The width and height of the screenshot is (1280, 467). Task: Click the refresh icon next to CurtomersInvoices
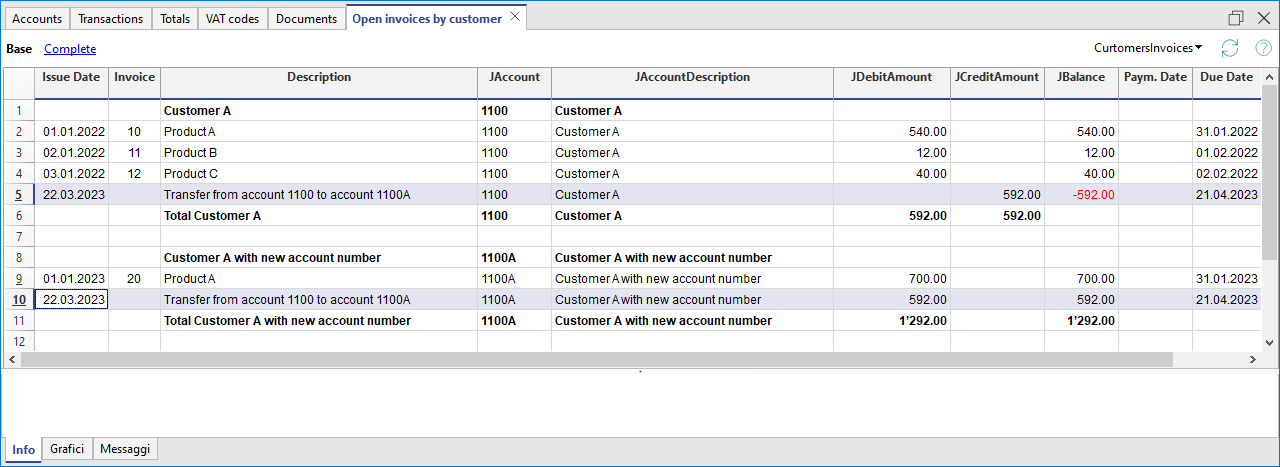pos(1230,48)
